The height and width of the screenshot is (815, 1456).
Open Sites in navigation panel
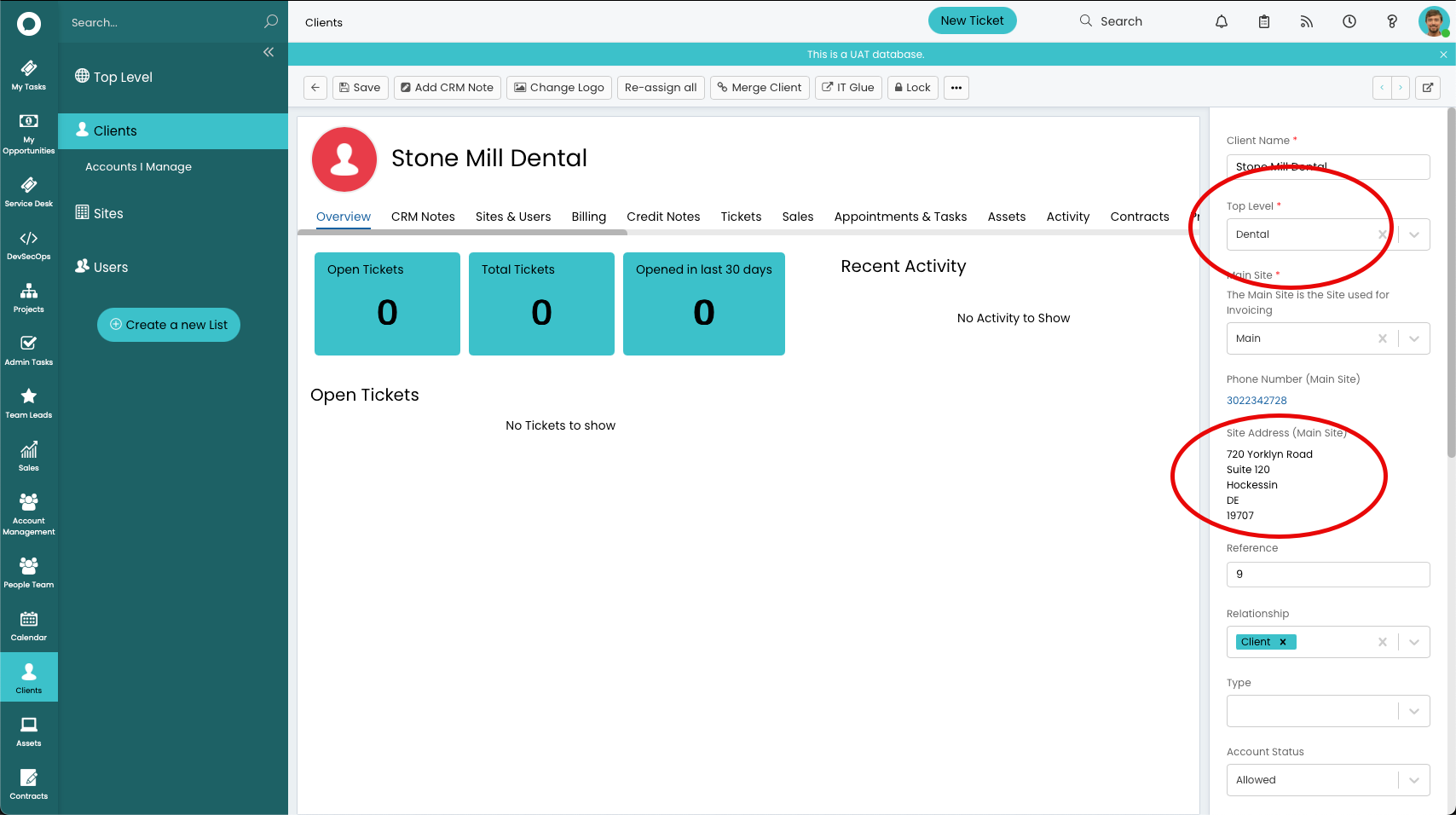99,213
